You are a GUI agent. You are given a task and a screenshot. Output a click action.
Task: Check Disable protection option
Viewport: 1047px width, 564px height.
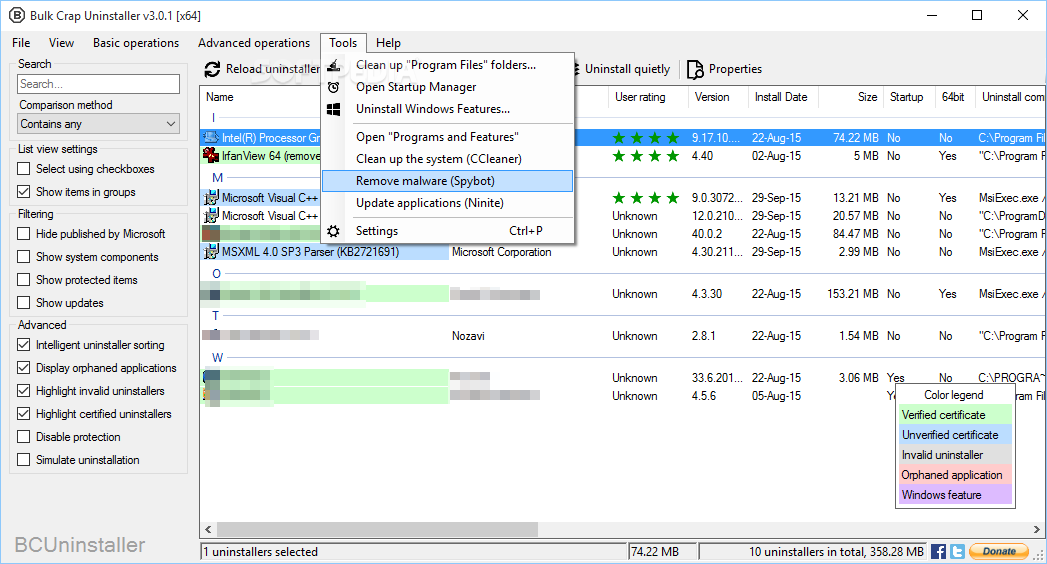click(x=23, y=437)
